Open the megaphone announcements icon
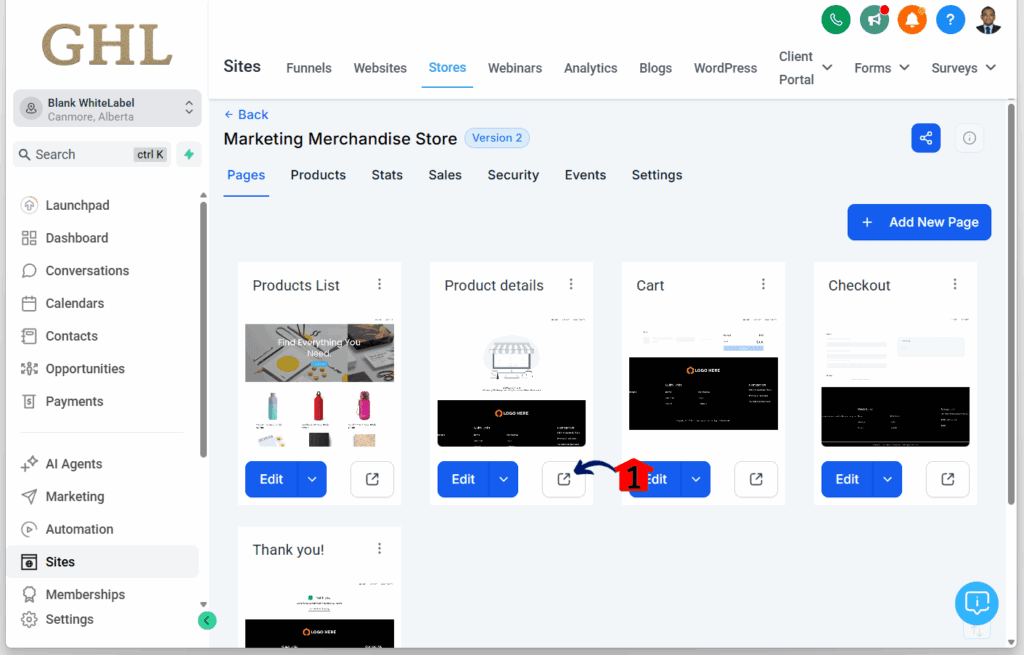1024x655 pixels. tap(874, 20)
